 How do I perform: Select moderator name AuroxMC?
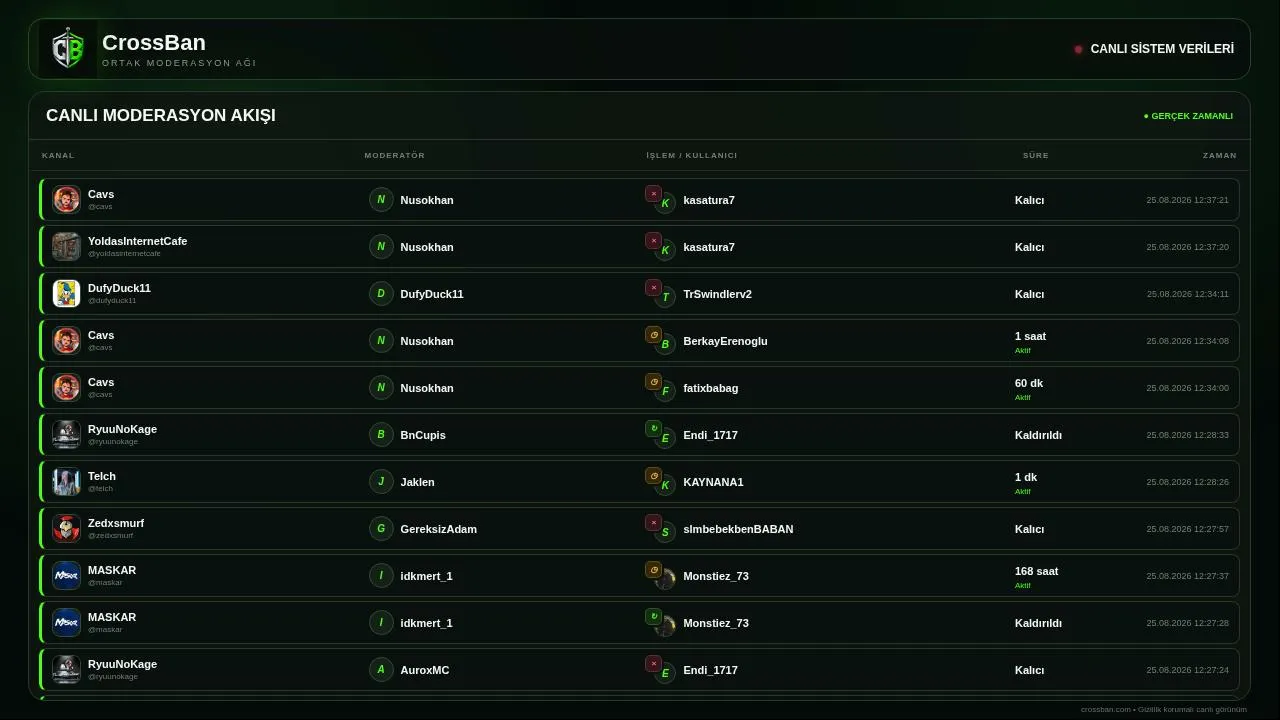[x=425, y=670]
